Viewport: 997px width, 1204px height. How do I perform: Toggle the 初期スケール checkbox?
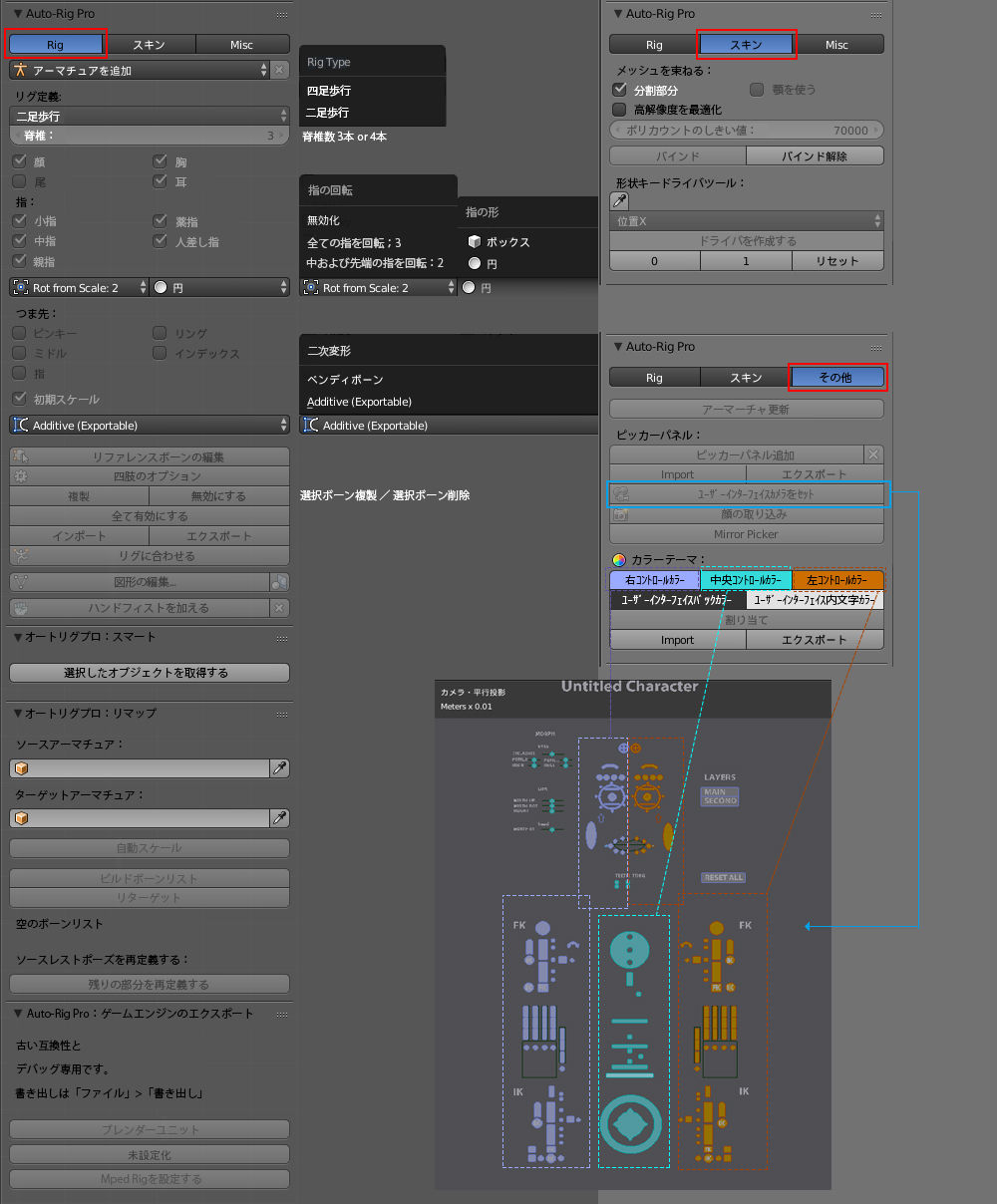(x=19, y=399)
